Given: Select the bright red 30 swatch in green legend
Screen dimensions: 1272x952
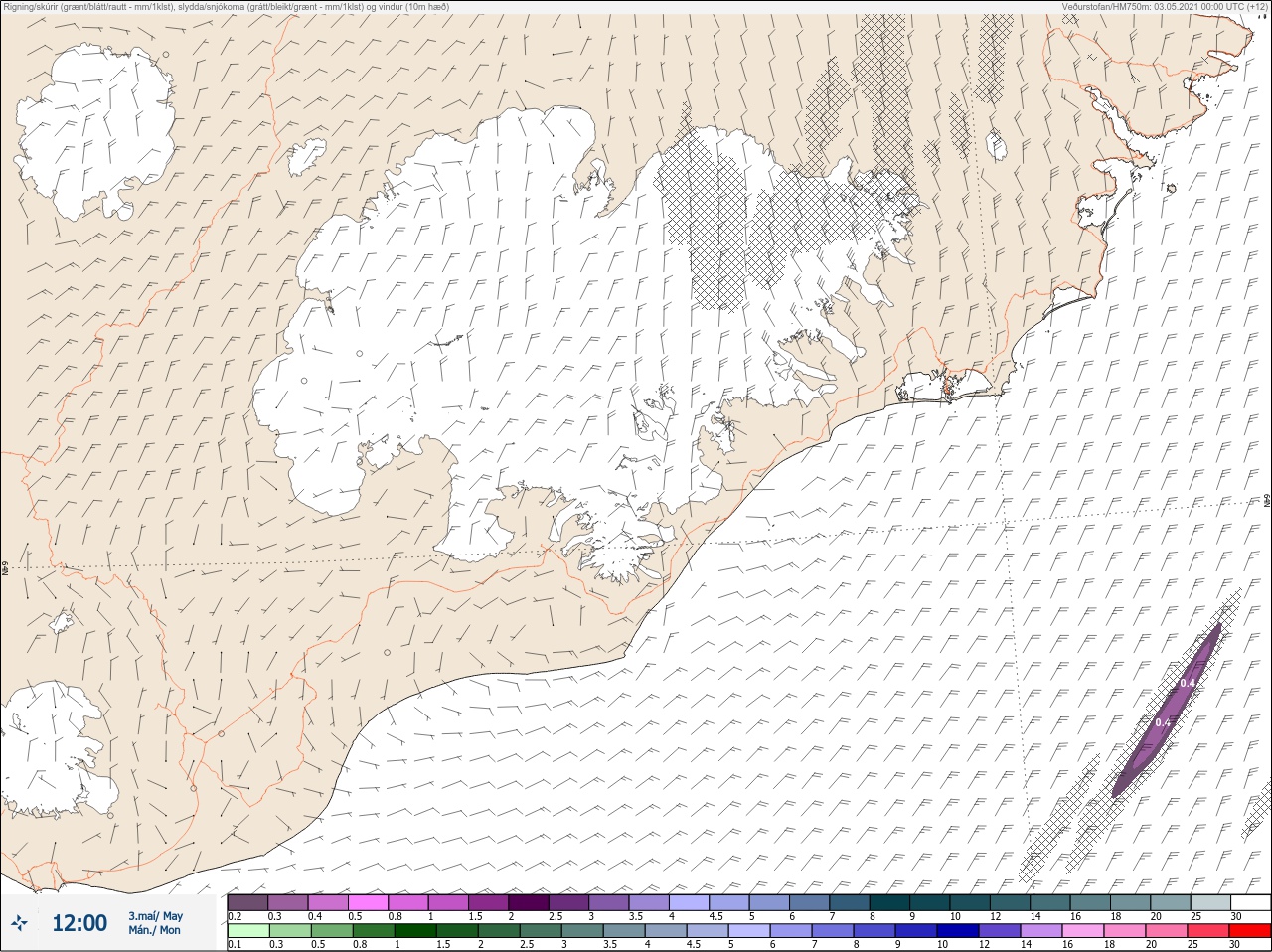Looking at the screenshot, I should tap(1250, 931).
